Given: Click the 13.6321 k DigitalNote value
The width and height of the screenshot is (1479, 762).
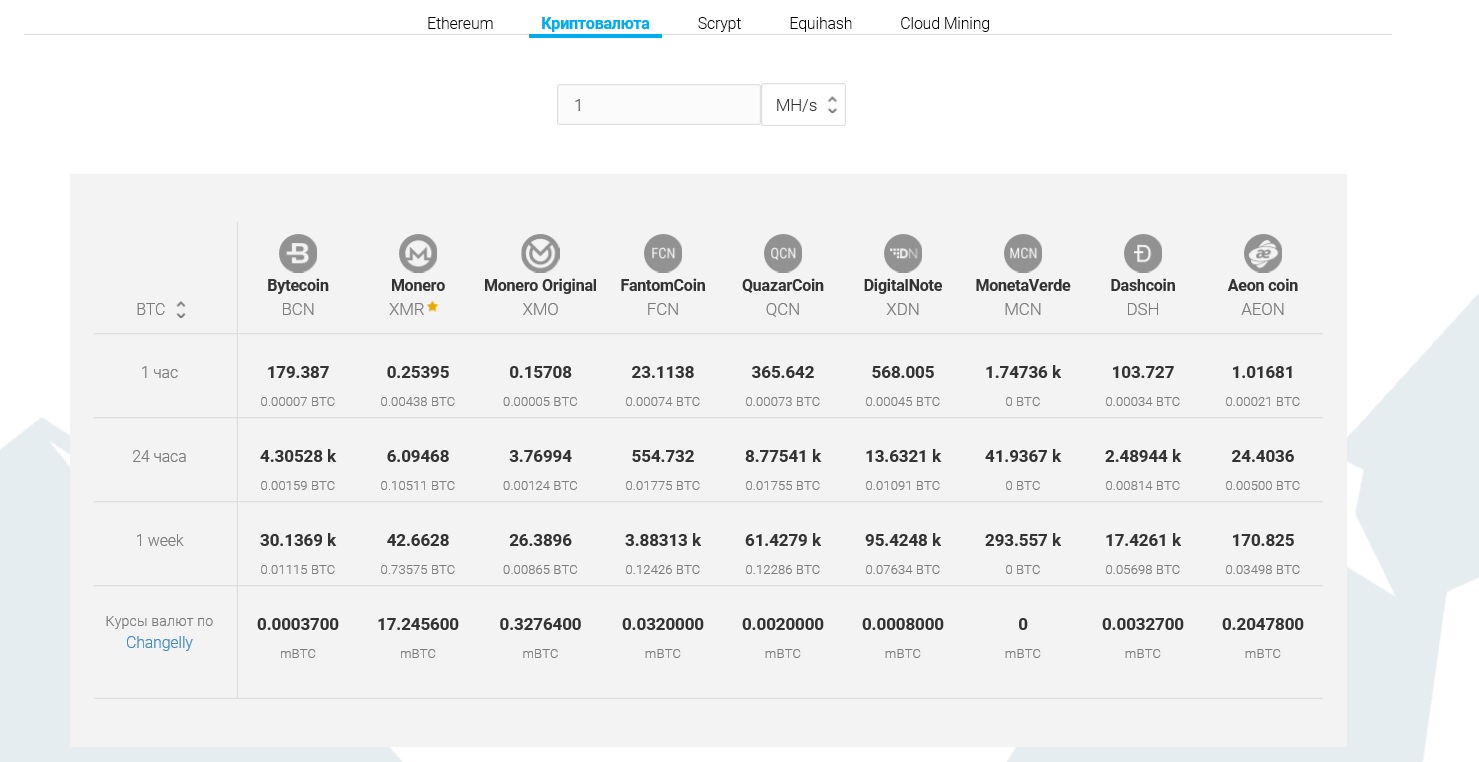Looking at the screenshot, I should point(903,456).
